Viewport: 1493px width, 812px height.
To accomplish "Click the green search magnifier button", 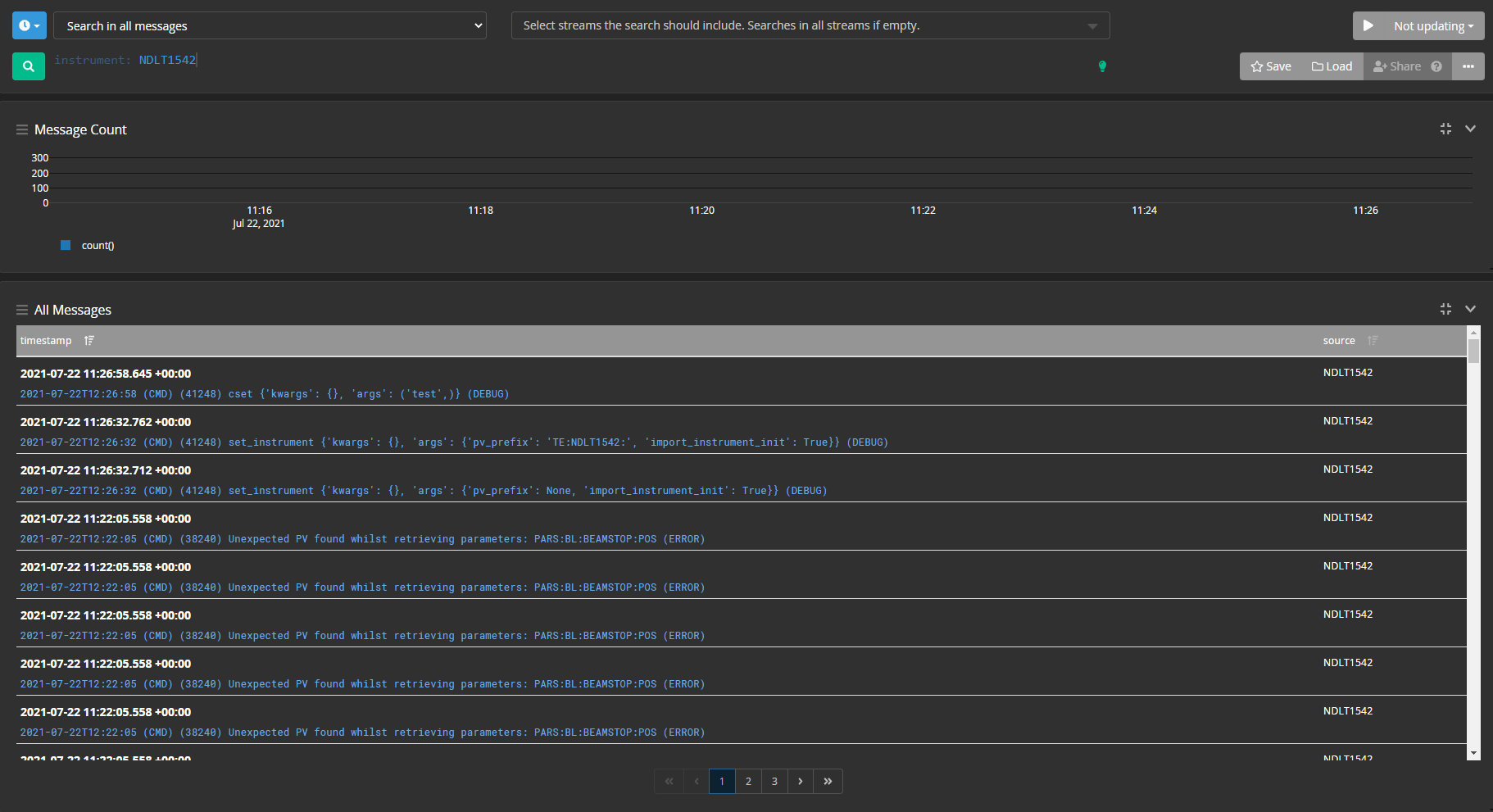I will (29, 66).
